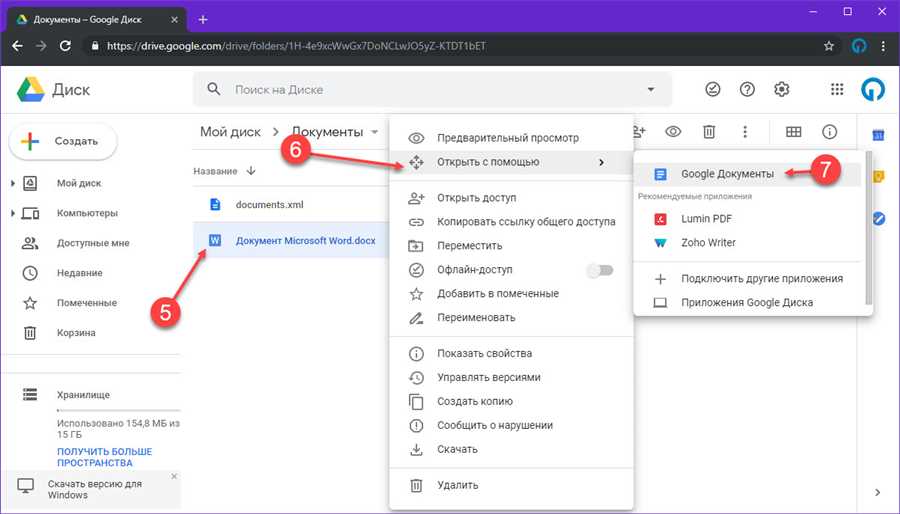Expand the Мой диск tree node

click(13, 183)
